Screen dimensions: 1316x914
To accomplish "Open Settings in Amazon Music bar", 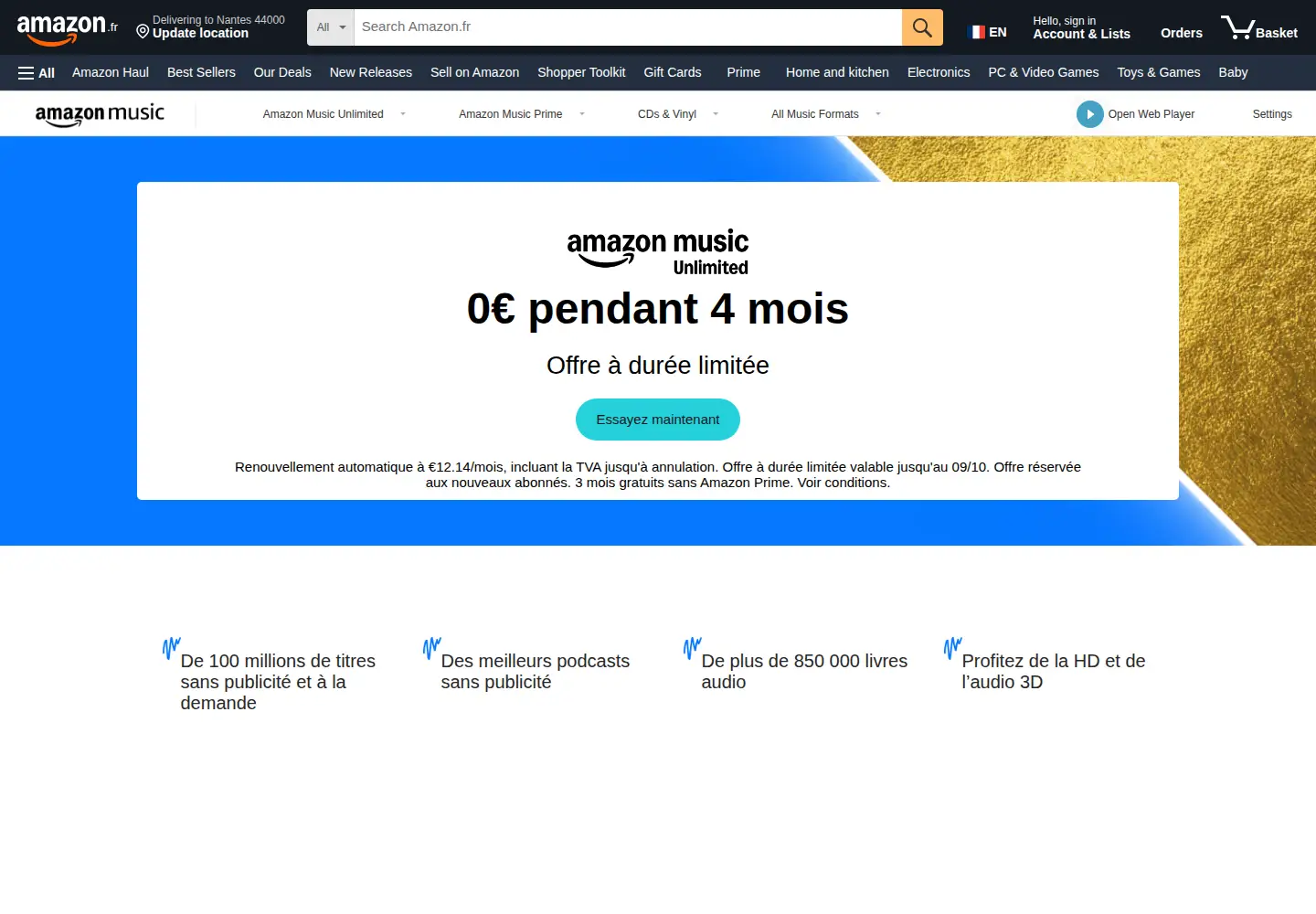I will coord(1272,114).
